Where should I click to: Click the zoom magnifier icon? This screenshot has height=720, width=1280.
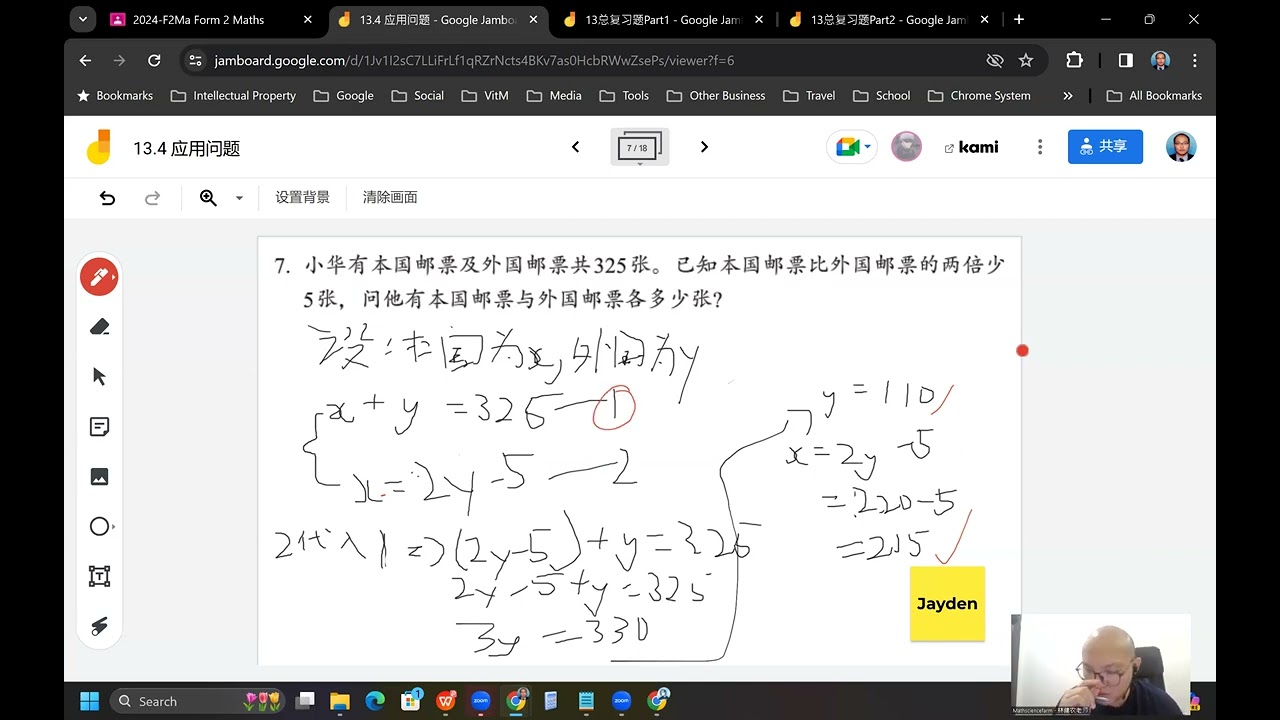(x=208, y=198)
